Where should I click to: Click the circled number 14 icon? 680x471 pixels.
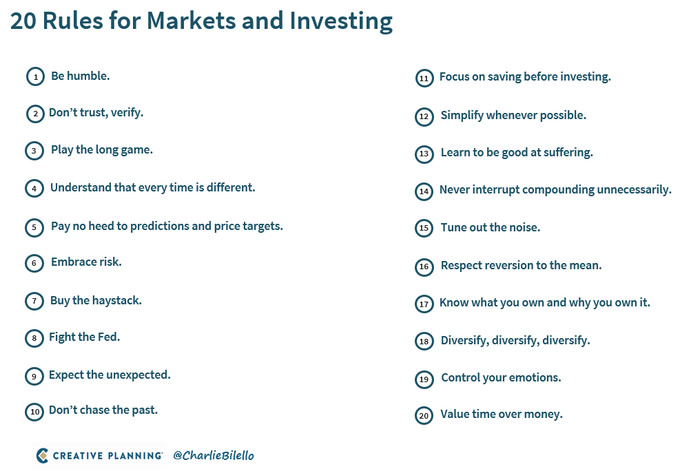[x=424, y=190]
